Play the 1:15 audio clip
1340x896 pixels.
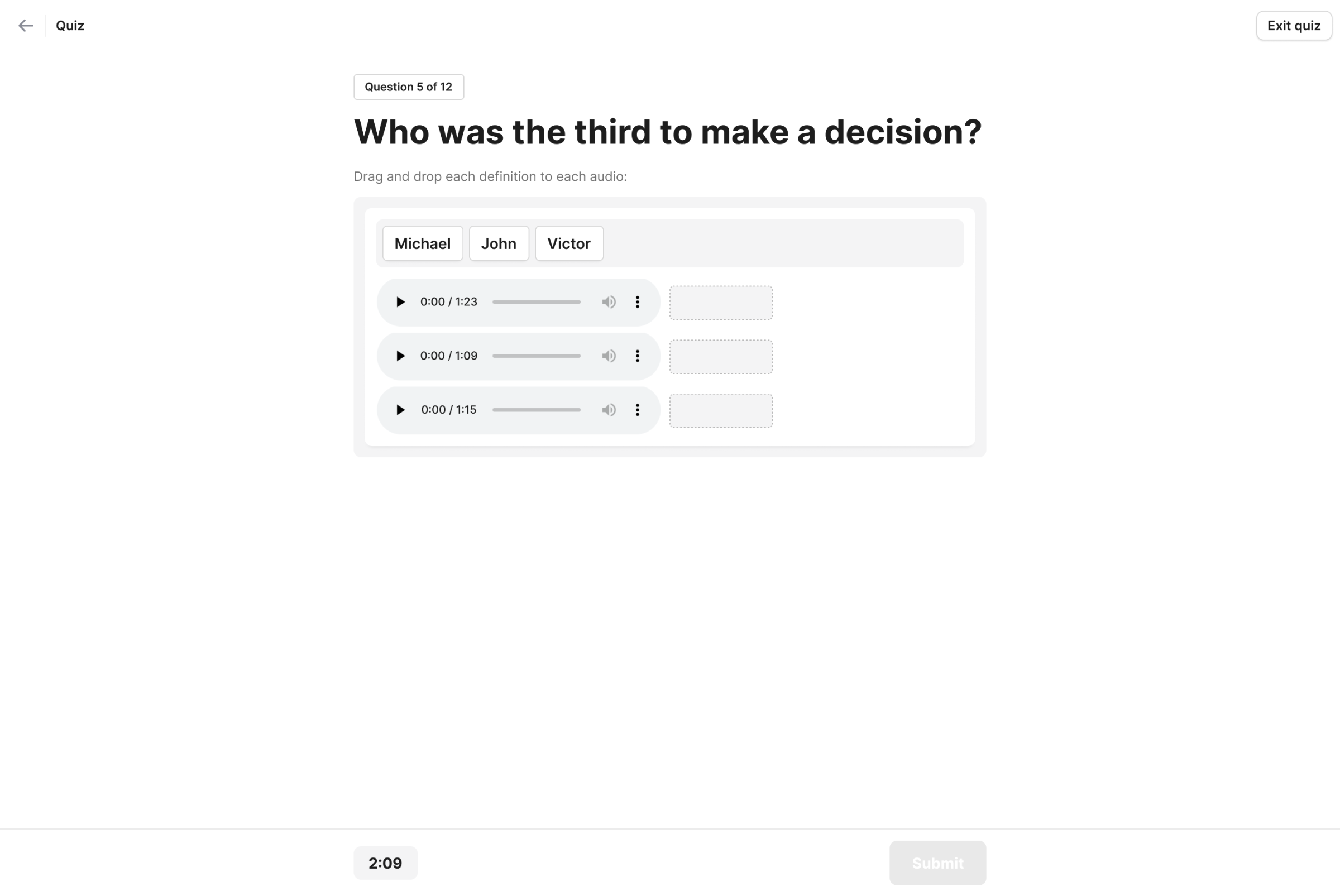click(400, 410)
